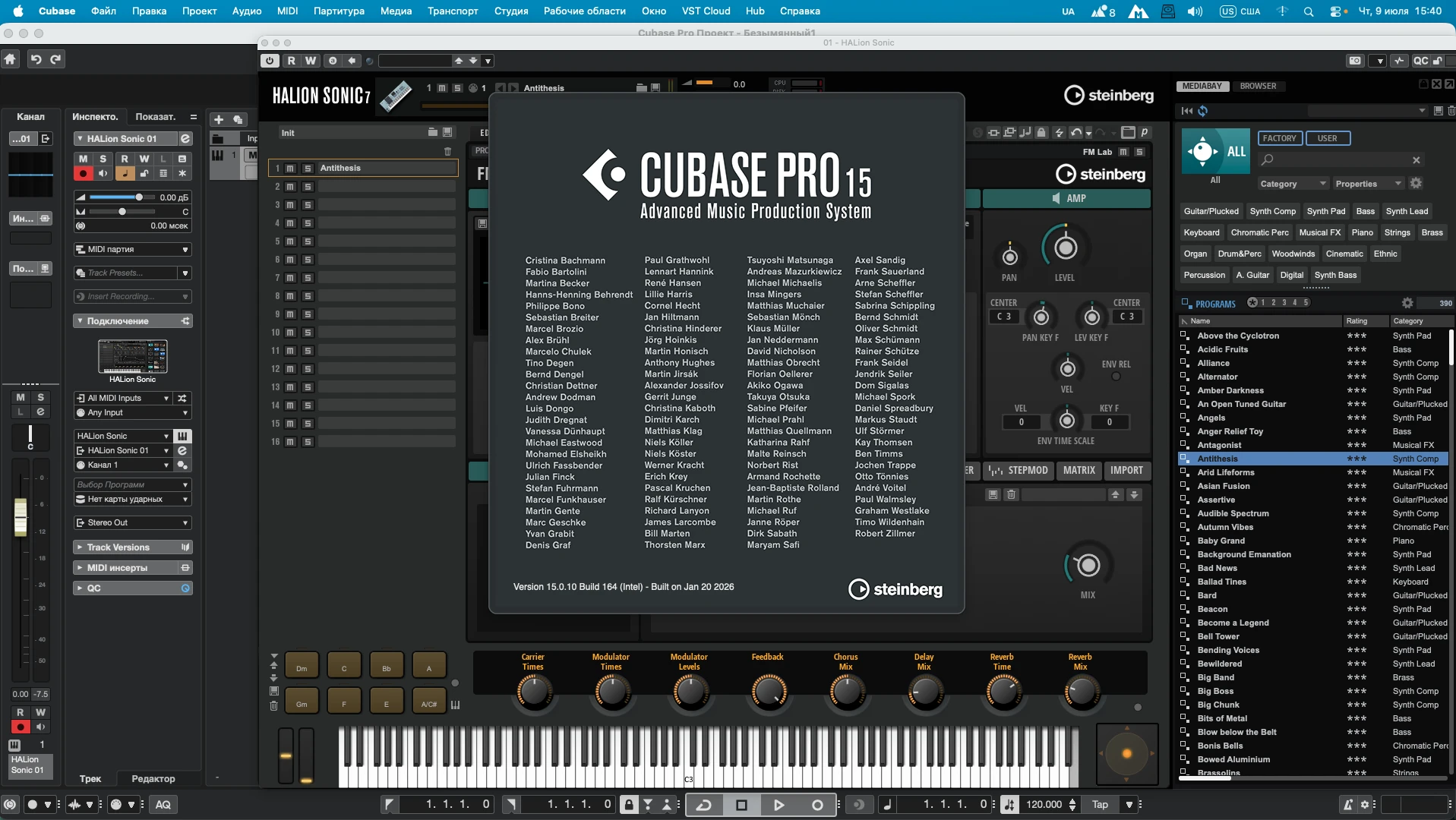Select the Cinematic category tag
This screenshot has width=1456, height=820.
pyautogui.click(x=1344, y=254)
